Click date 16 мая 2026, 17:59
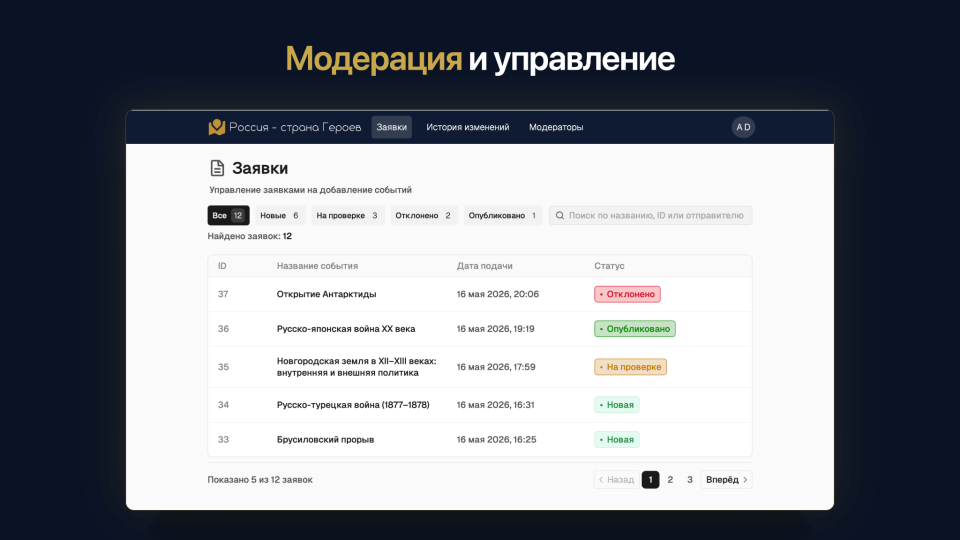The height and width of the screenshot is (540, 960). tap(496, 367)
